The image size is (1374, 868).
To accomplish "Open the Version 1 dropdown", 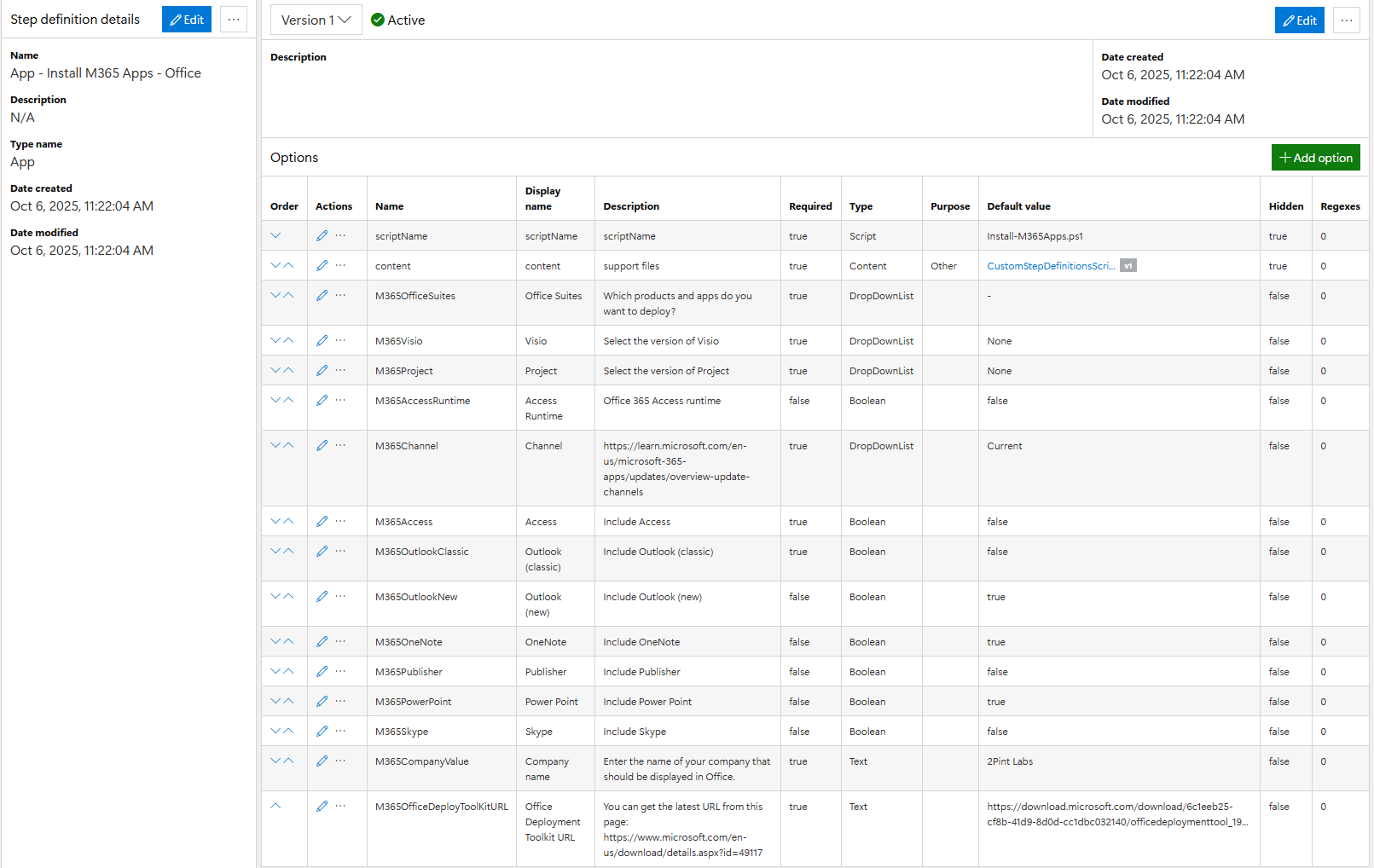I will 316,20.
